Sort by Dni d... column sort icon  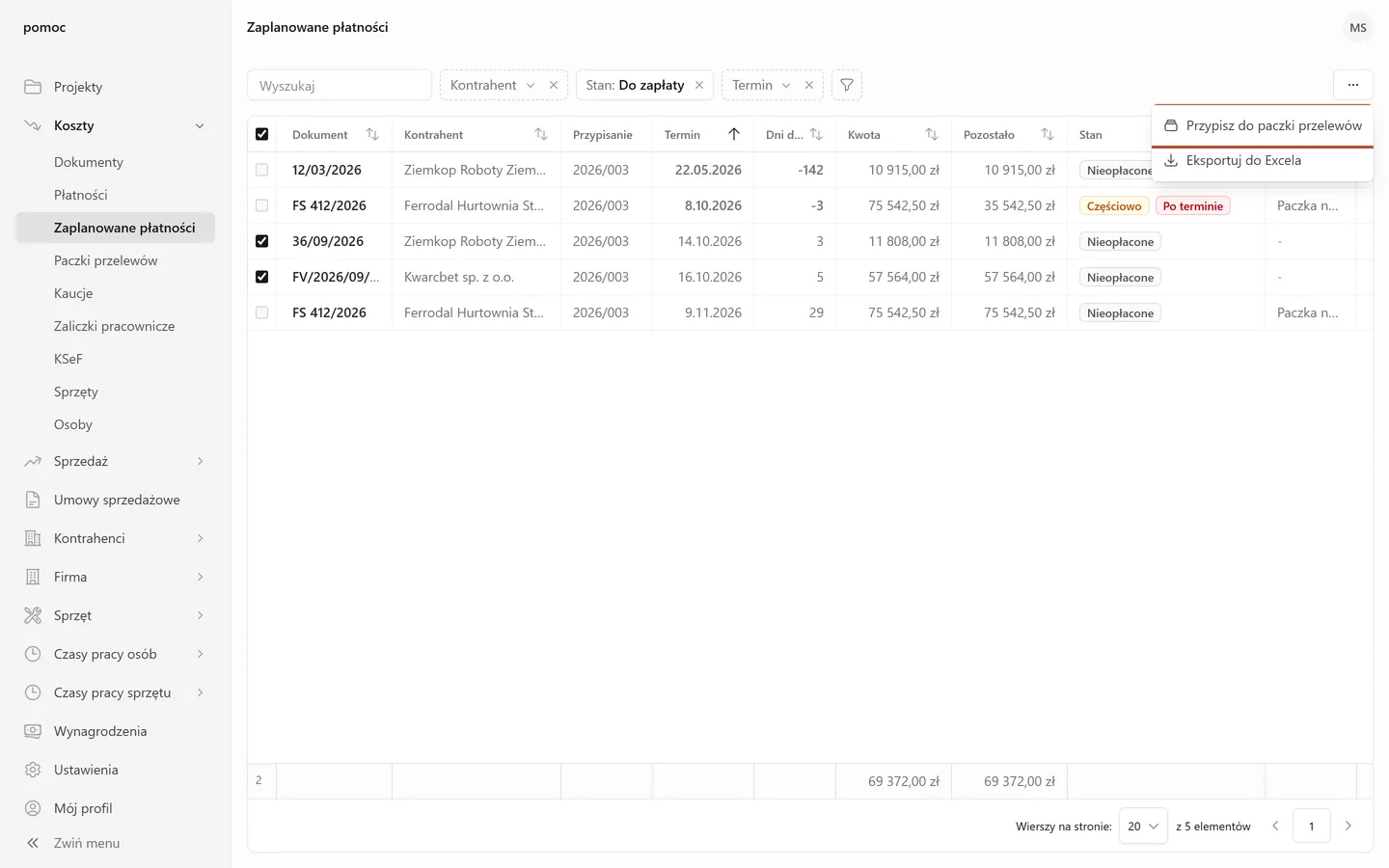(816, 134)
